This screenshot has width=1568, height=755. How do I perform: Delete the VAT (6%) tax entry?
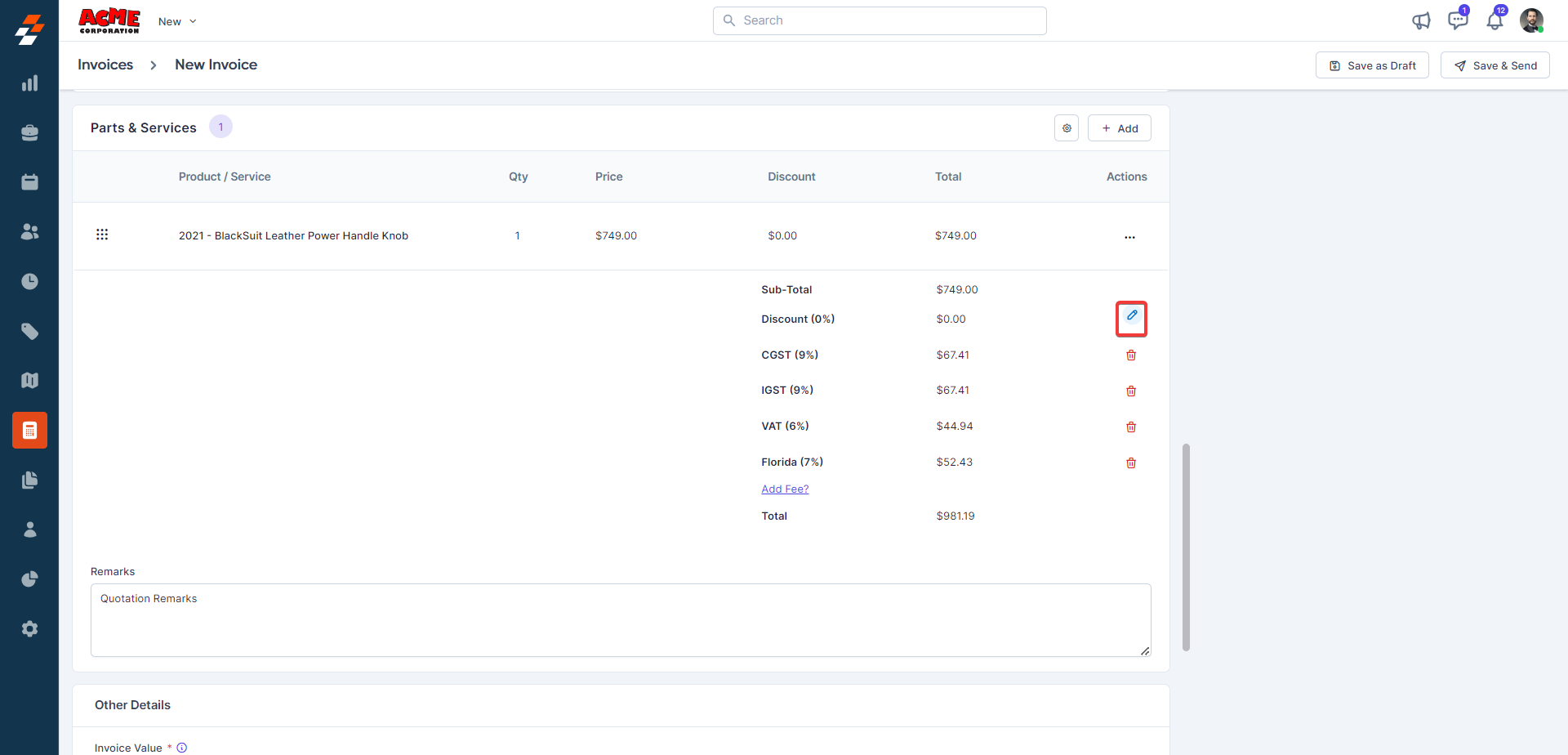pyautogui.click(x=1131, y=427)
